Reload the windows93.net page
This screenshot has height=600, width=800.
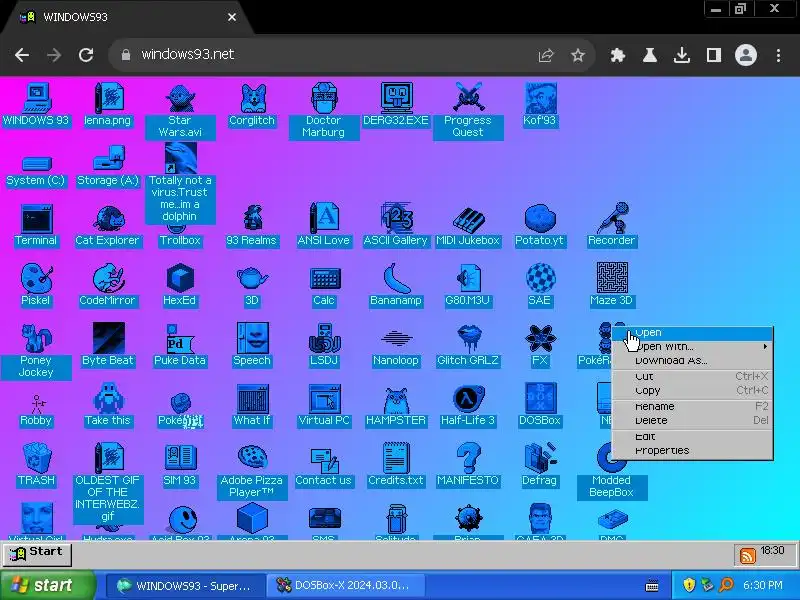86,55
